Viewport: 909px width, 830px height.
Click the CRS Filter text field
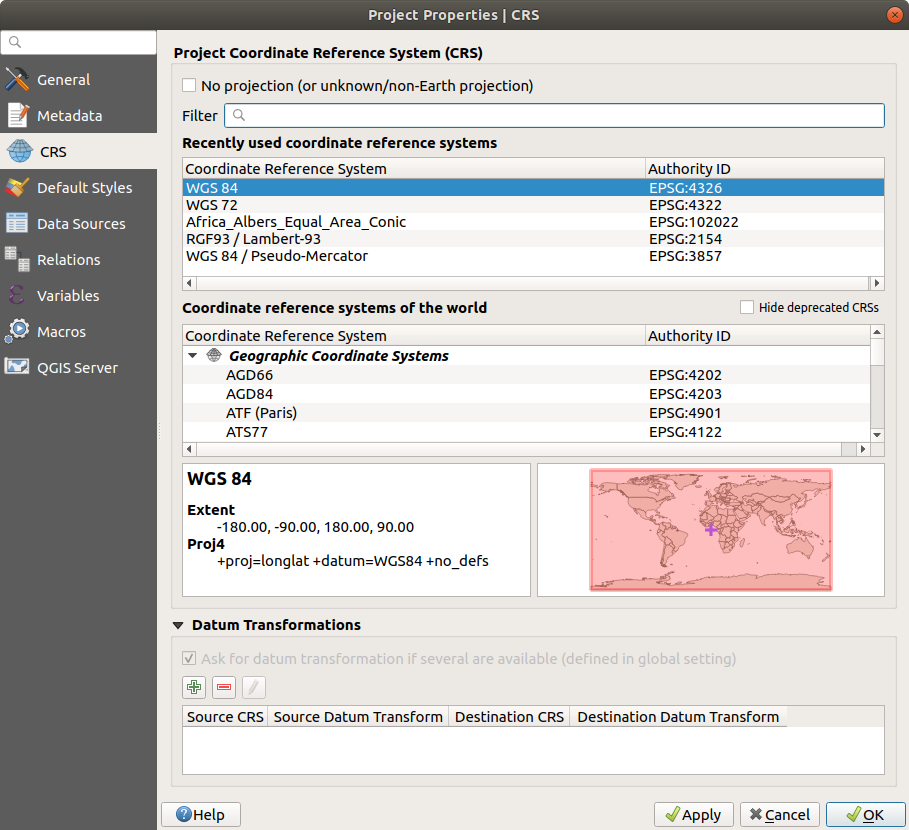[554, 116]
